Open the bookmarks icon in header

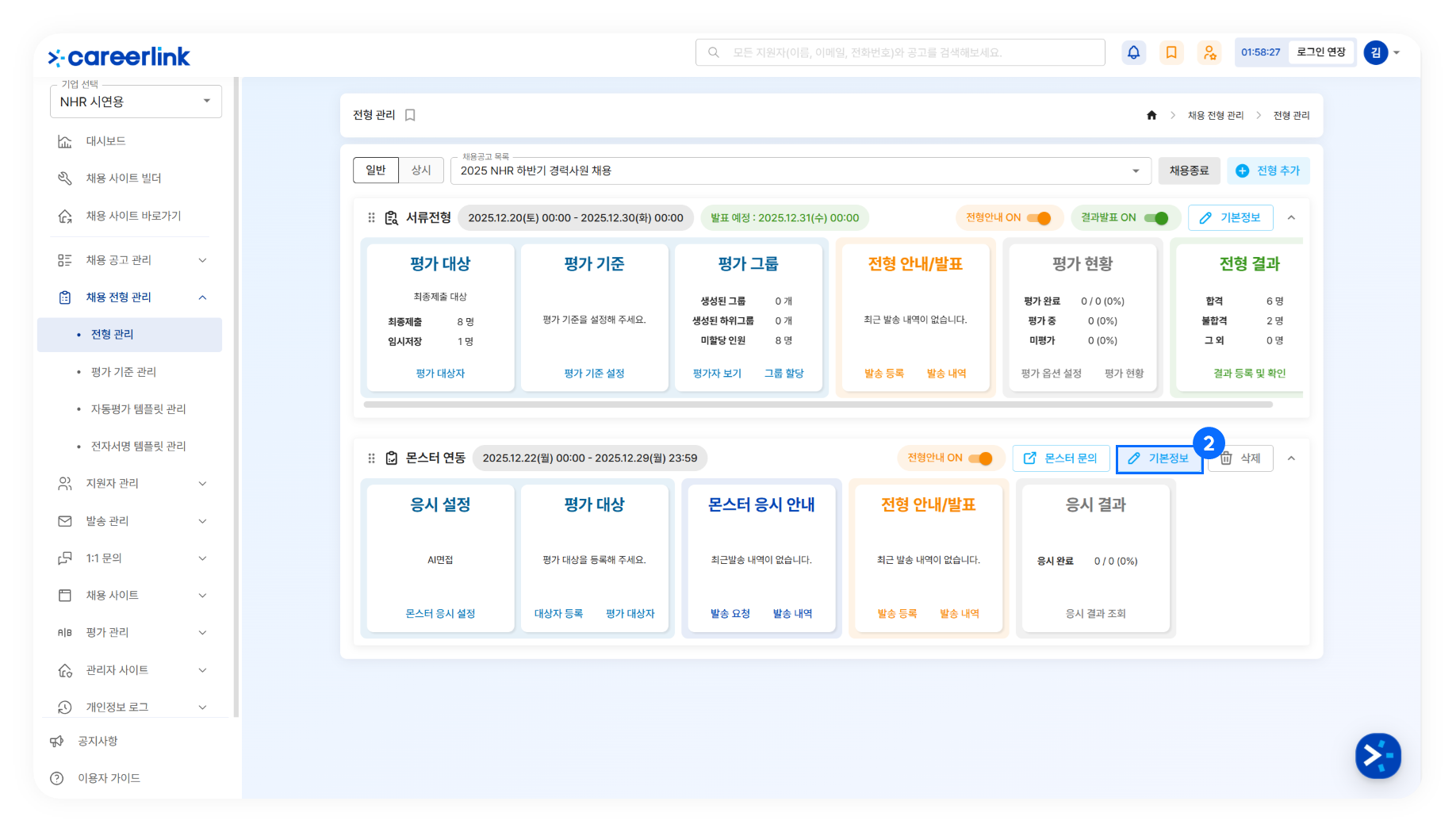click(1171, 52)
